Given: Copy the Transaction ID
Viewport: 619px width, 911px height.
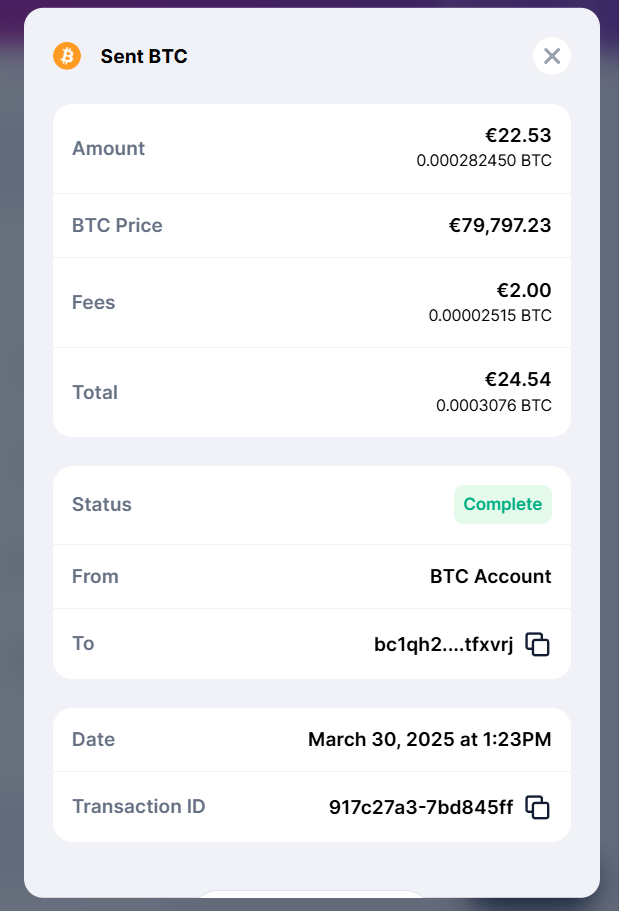Looking at the screenshot, I should point(538,807).
